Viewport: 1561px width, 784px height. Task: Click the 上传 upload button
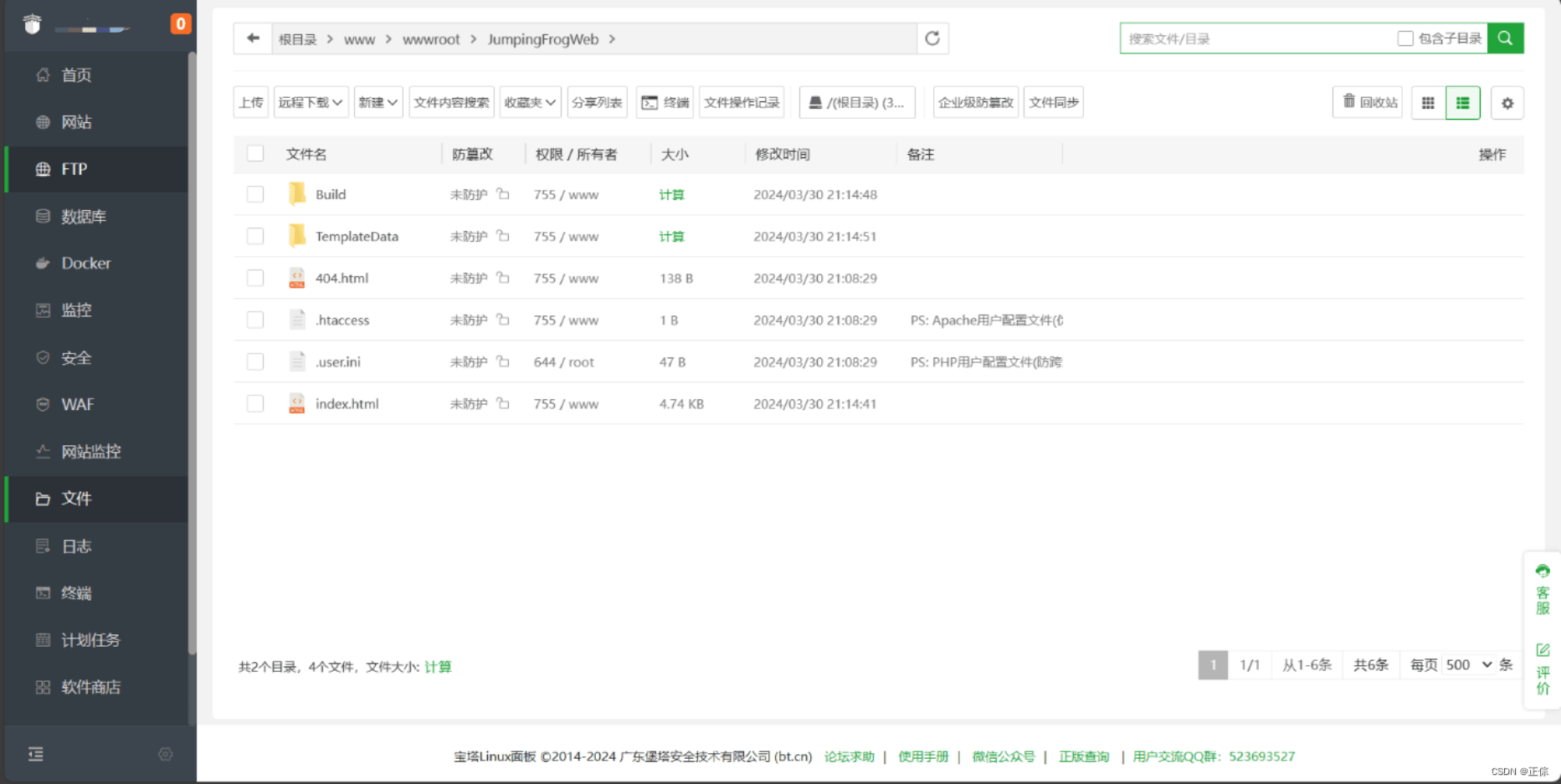pyautogui.click(x=251, y=103)
